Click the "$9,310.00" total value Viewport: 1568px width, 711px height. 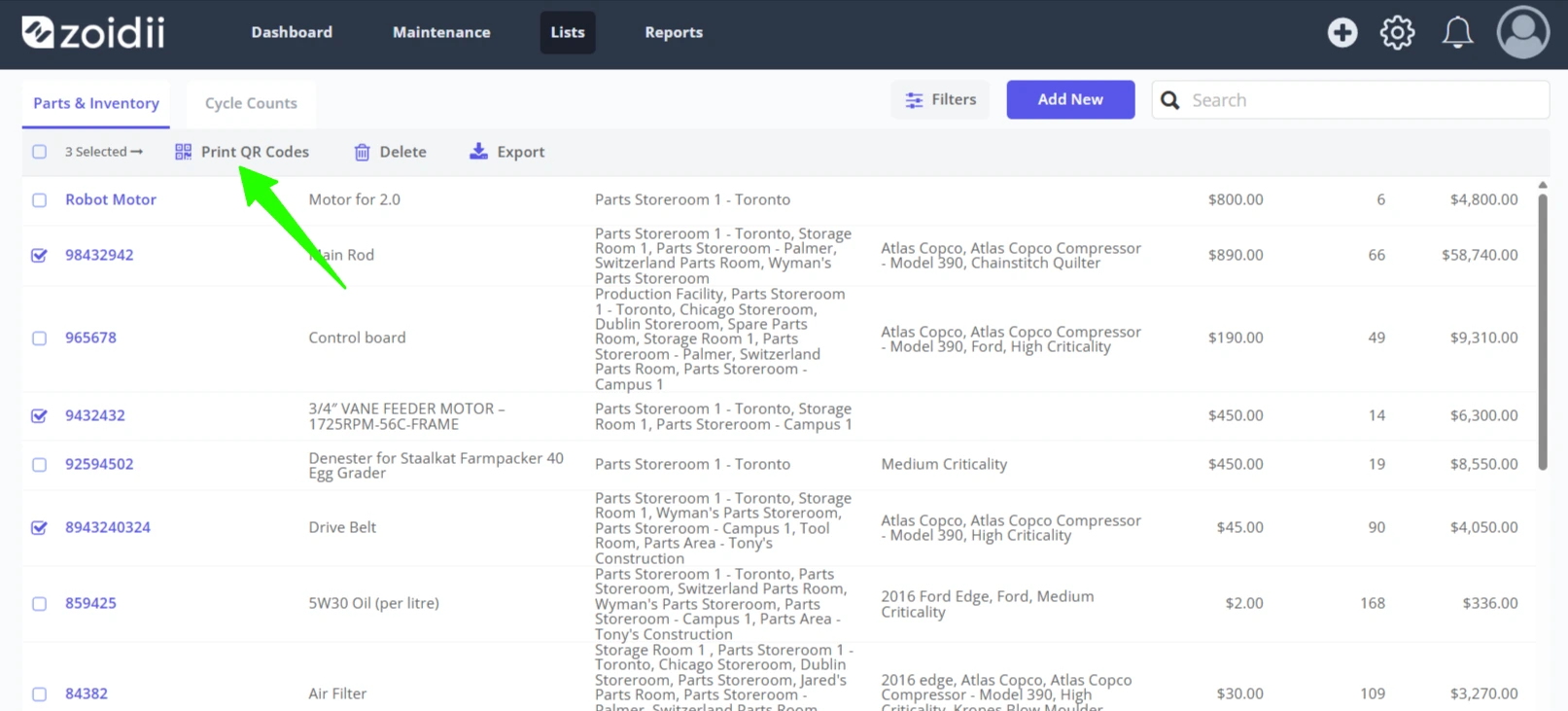[x=1483, y=338]
